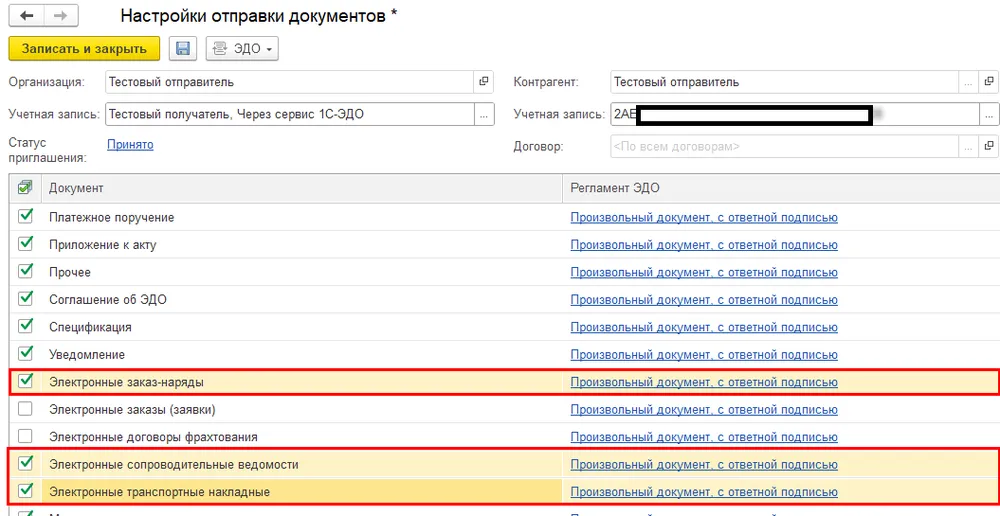The width and height of the screenshot is (1000, 516).
Task: Sort by the Регламент ЭДО column header
Action: click(x=781, y=188)
